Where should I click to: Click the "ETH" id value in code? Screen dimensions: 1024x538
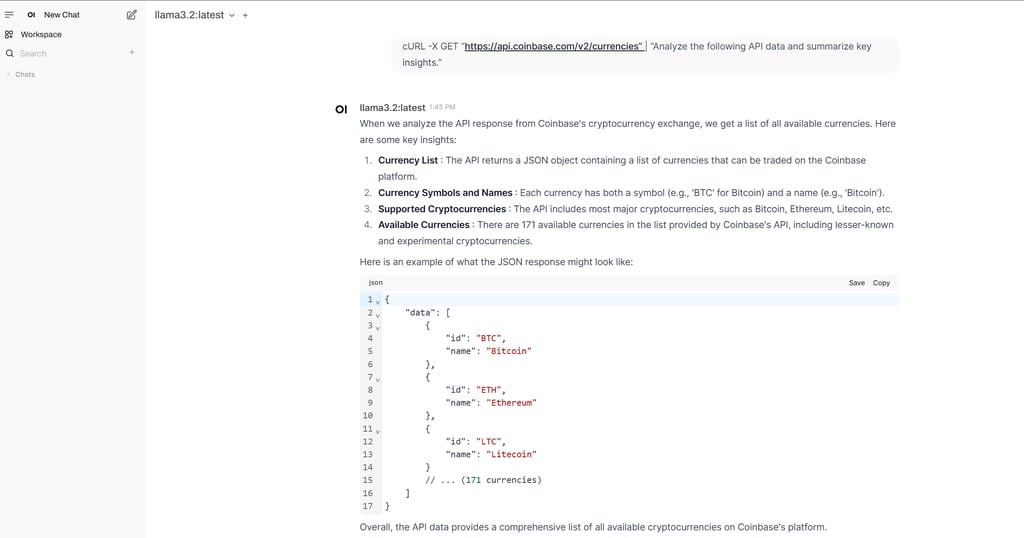(488, 390)
